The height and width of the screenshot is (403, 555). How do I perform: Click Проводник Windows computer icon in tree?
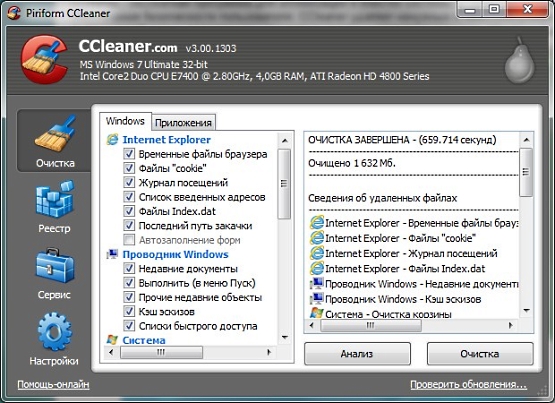pos(112,254)
